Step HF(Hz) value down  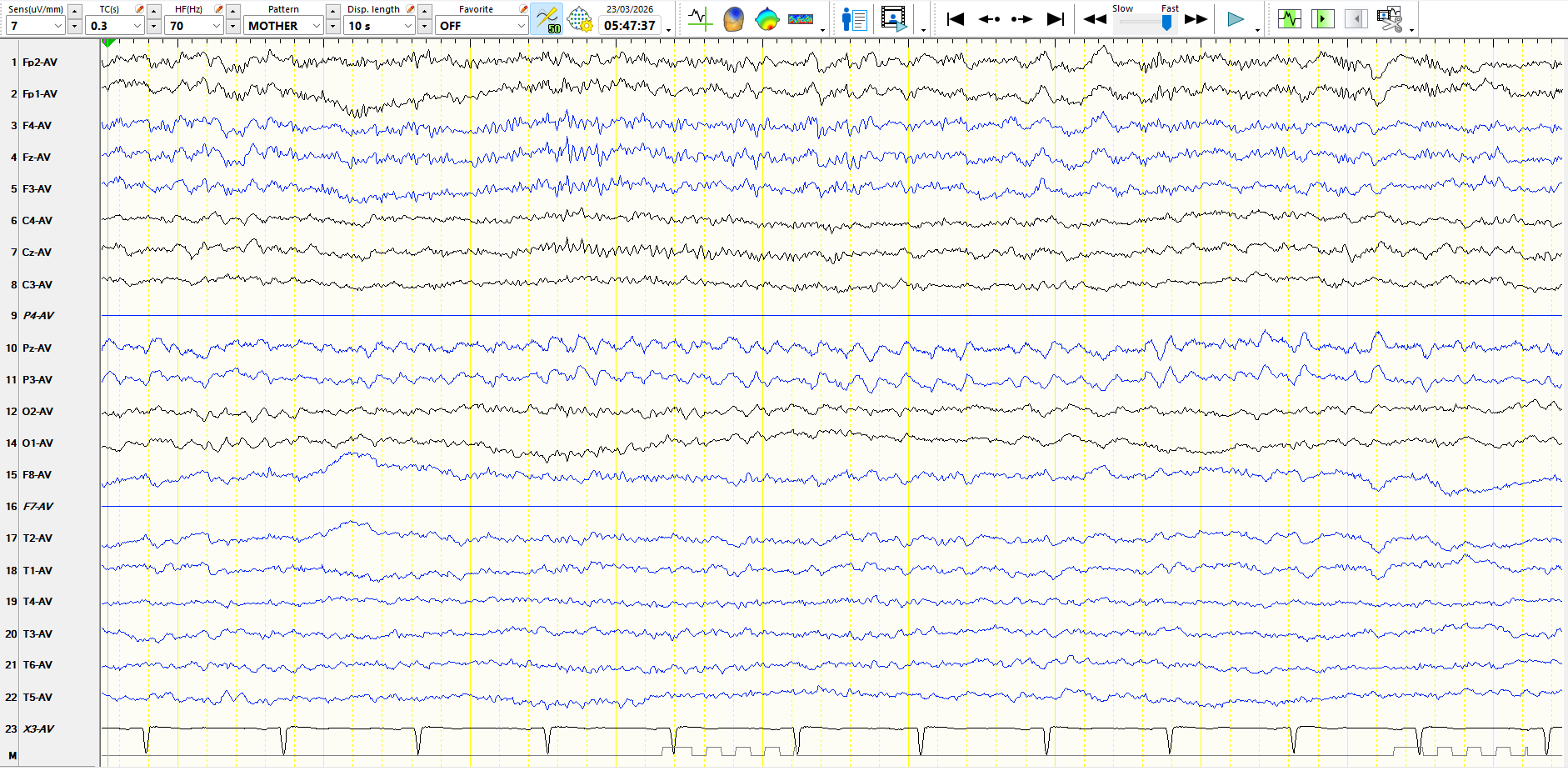[233, 26]
